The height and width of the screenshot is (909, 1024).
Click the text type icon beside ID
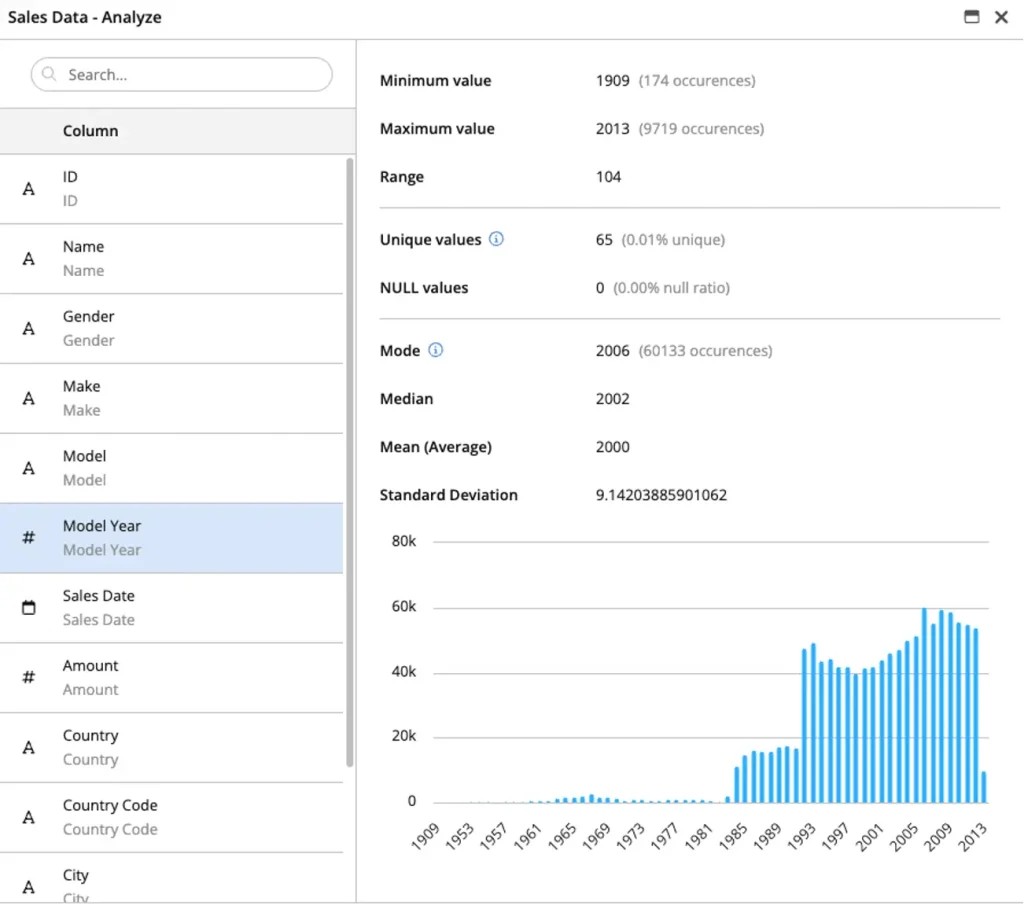(29, 189)
